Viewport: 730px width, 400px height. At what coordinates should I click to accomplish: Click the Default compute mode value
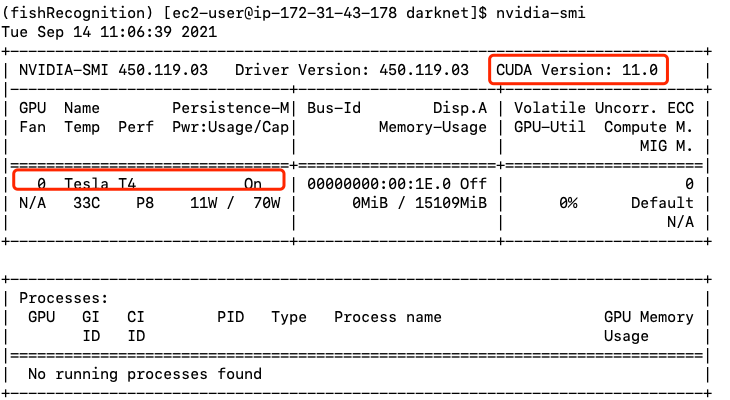coord(662,203)
